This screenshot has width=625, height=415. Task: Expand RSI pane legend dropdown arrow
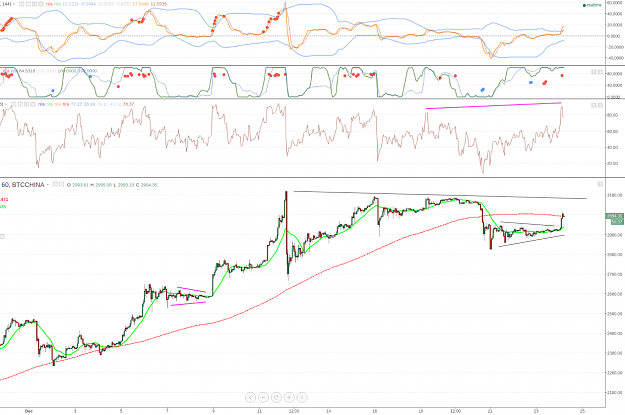tap(6, 104)
